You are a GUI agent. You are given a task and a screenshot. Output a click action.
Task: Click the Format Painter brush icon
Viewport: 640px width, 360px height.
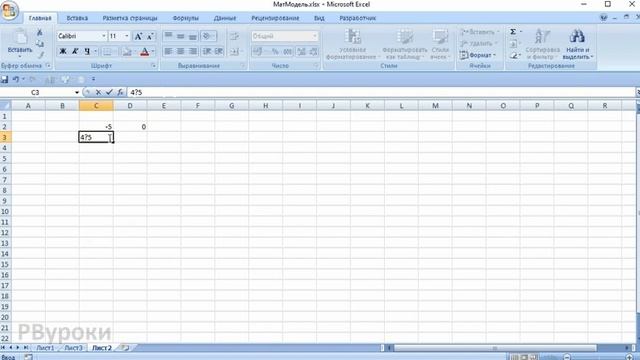click(x=41, y=54)
